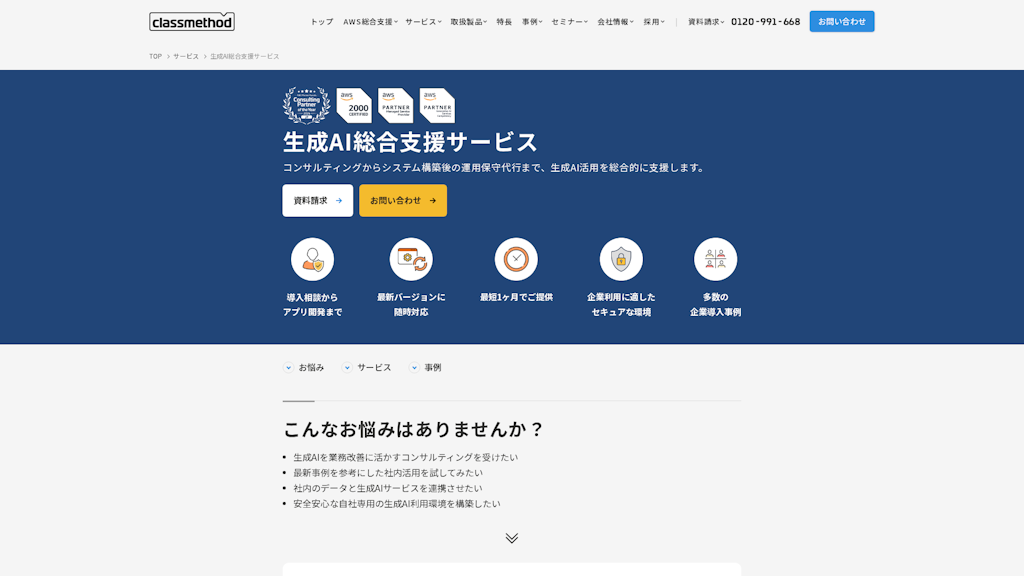The width and height of the screenshot is (1024, 576).
Task: Click the padlock shield secure environment icon
Action: 621,259
